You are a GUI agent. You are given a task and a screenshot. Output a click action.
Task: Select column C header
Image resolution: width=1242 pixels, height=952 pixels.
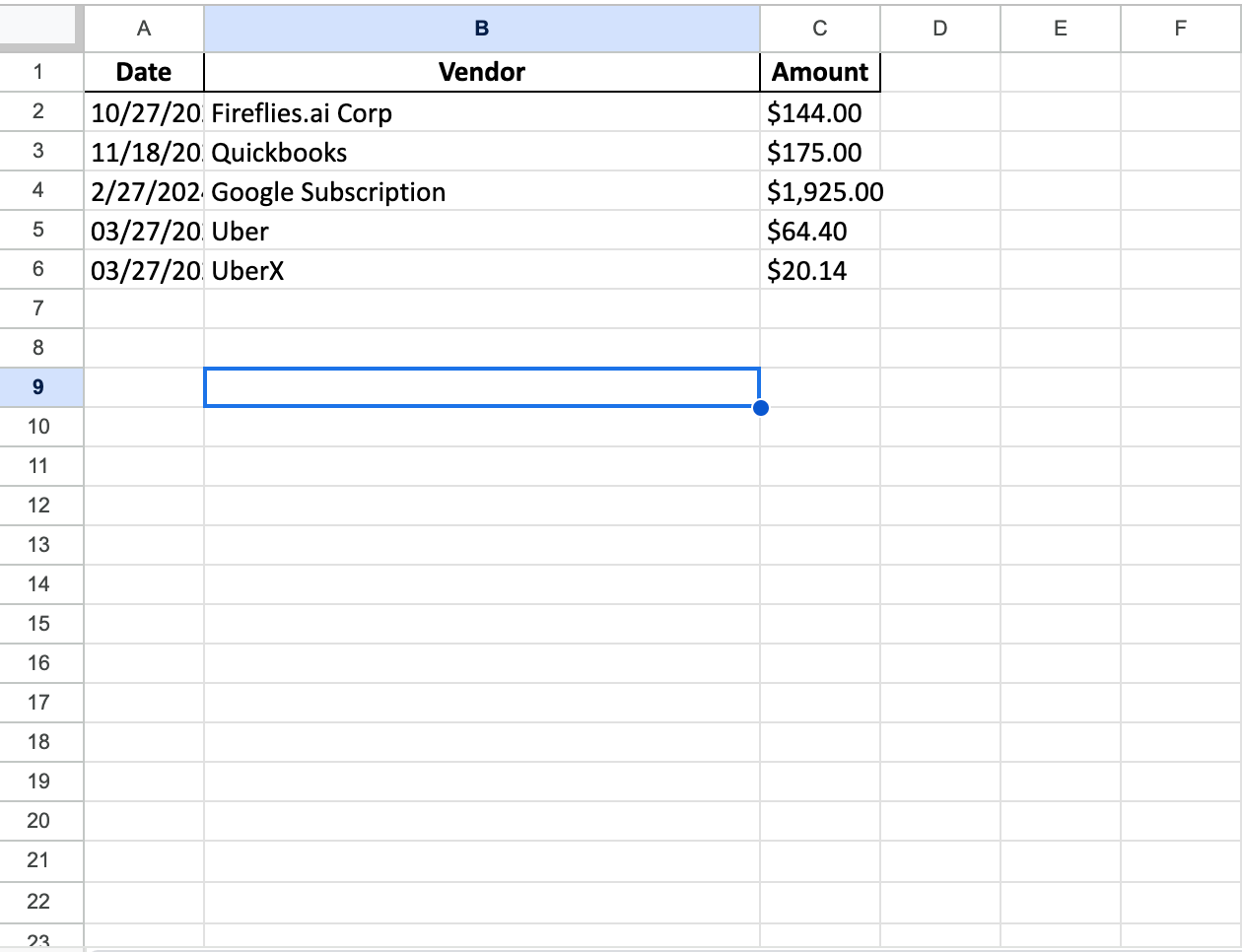[820, 29]
